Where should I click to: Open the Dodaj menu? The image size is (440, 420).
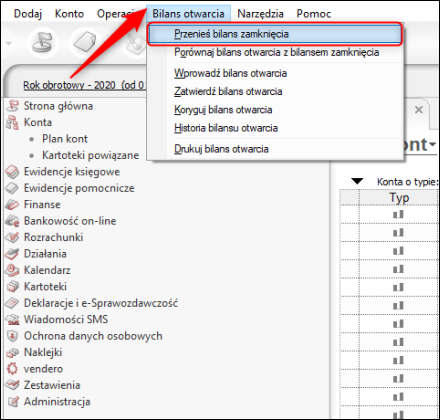point(28,14)
